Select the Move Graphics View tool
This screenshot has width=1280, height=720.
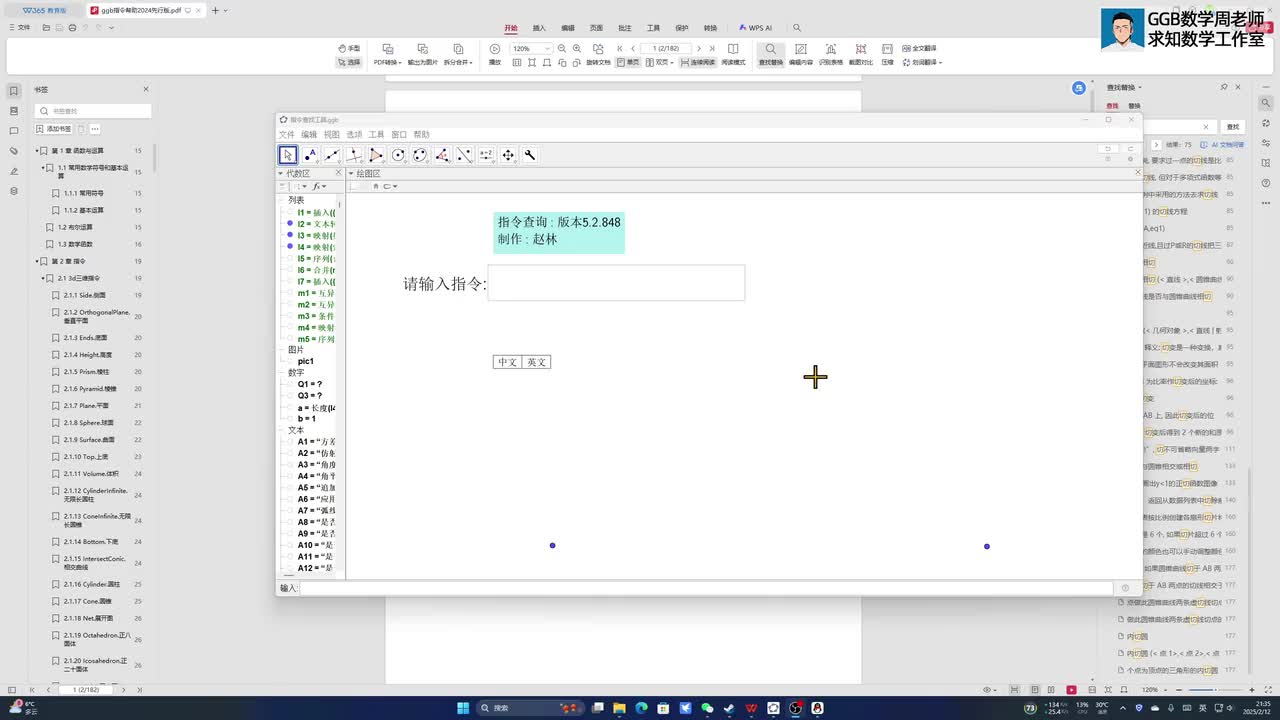tap(508, 155)
